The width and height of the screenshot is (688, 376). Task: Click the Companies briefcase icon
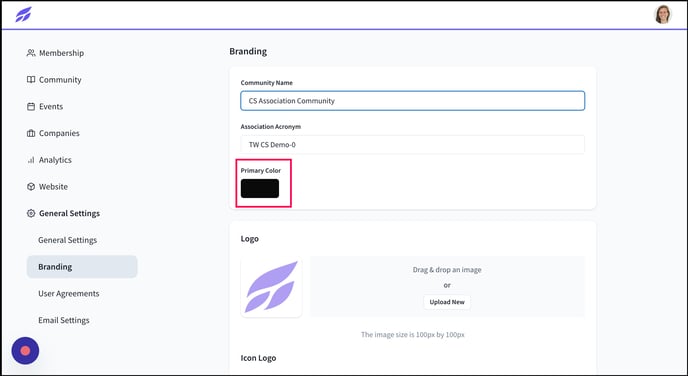point(31,133)
